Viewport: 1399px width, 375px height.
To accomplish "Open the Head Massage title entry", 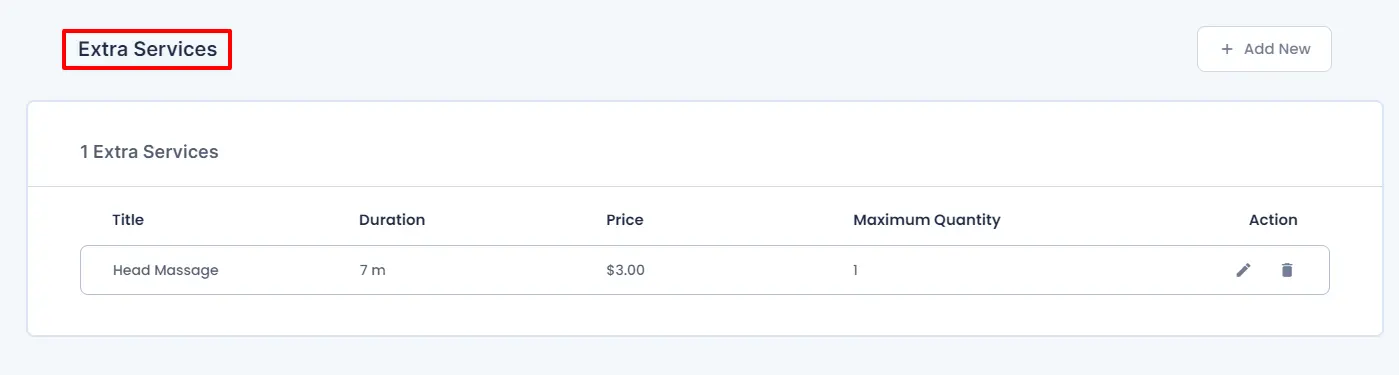I will tap(165, 270).
